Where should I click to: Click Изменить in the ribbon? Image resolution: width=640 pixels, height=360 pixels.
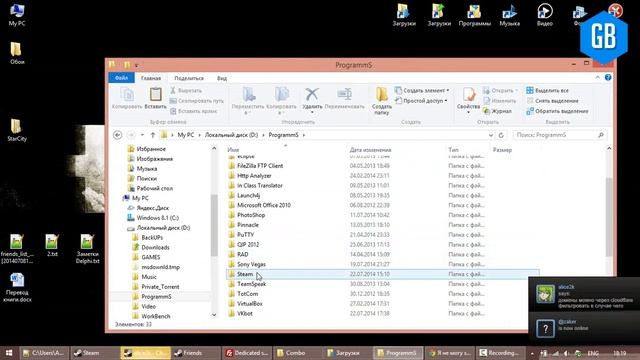tap(500, 101)
